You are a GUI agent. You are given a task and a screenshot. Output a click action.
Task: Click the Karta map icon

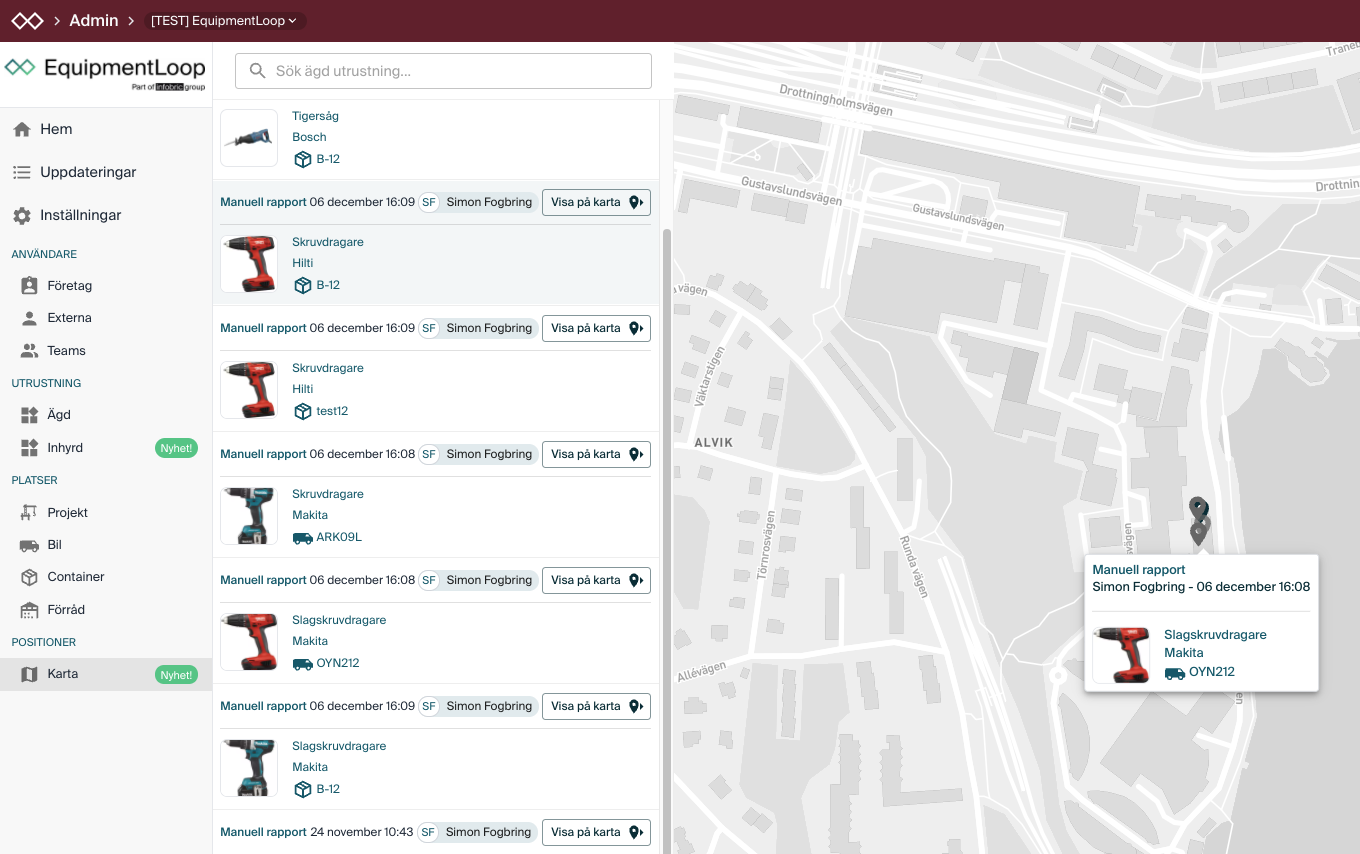pos(29,674)
